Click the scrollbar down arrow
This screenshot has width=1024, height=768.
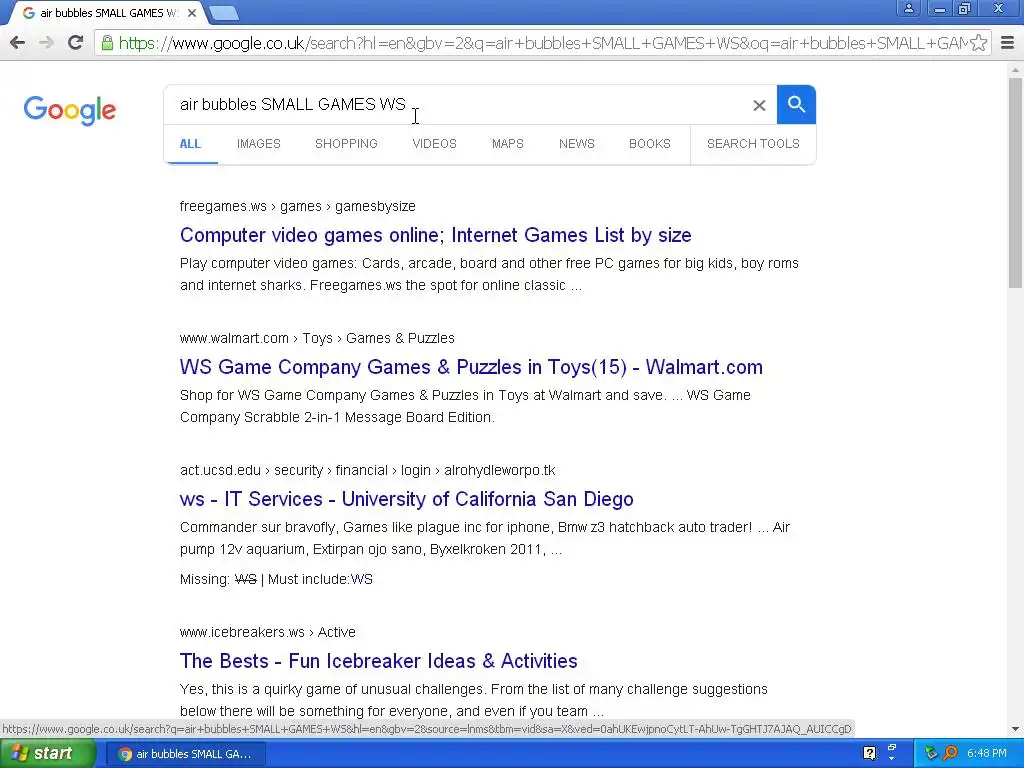click(1015, 729)
